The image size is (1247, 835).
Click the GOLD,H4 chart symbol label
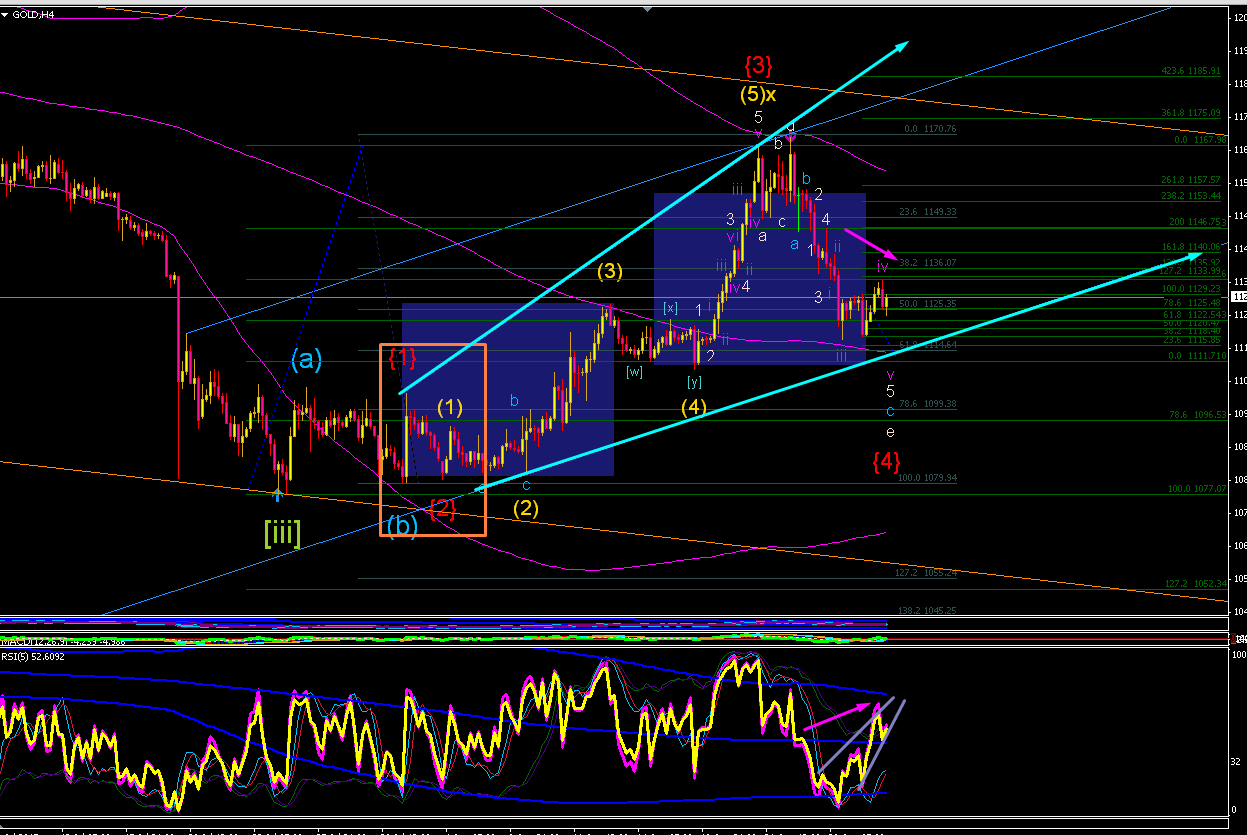click(35, 13)
